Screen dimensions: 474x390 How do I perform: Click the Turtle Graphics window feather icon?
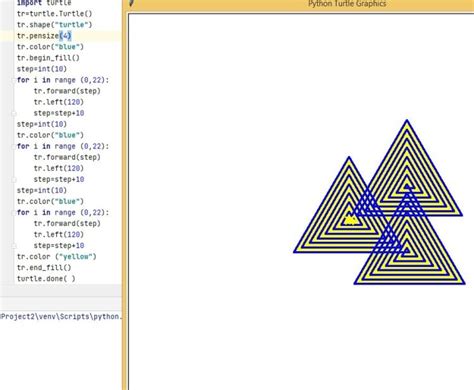coord(131,3)
